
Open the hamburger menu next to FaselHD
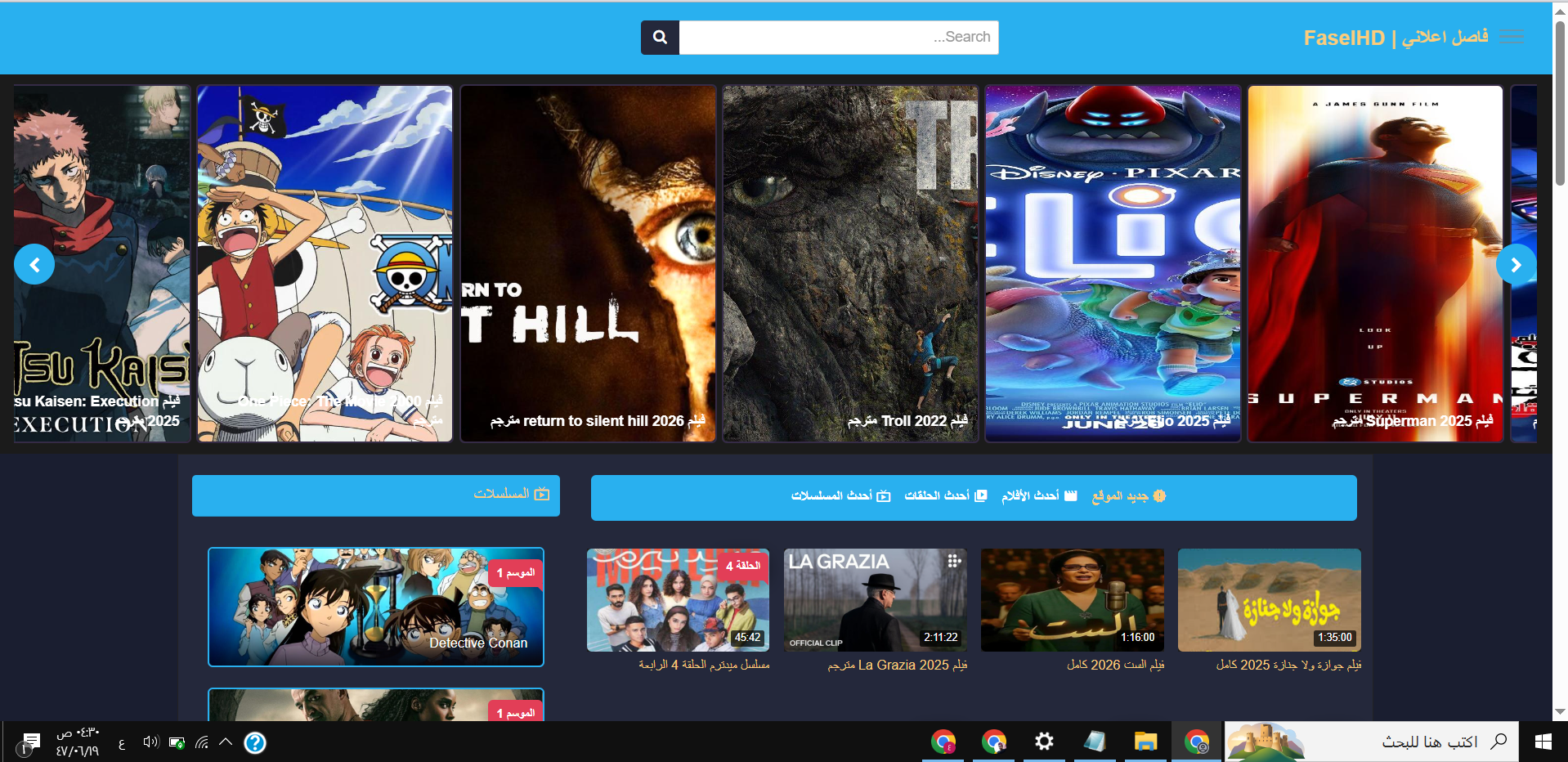pyautogui.click(x=1512, y=38)
